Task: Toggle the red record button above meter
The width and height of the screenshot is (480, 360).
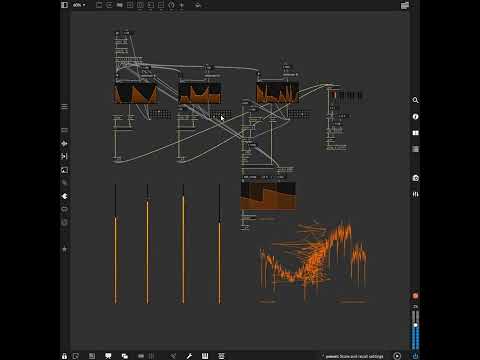Action: (x=415, y=296)
